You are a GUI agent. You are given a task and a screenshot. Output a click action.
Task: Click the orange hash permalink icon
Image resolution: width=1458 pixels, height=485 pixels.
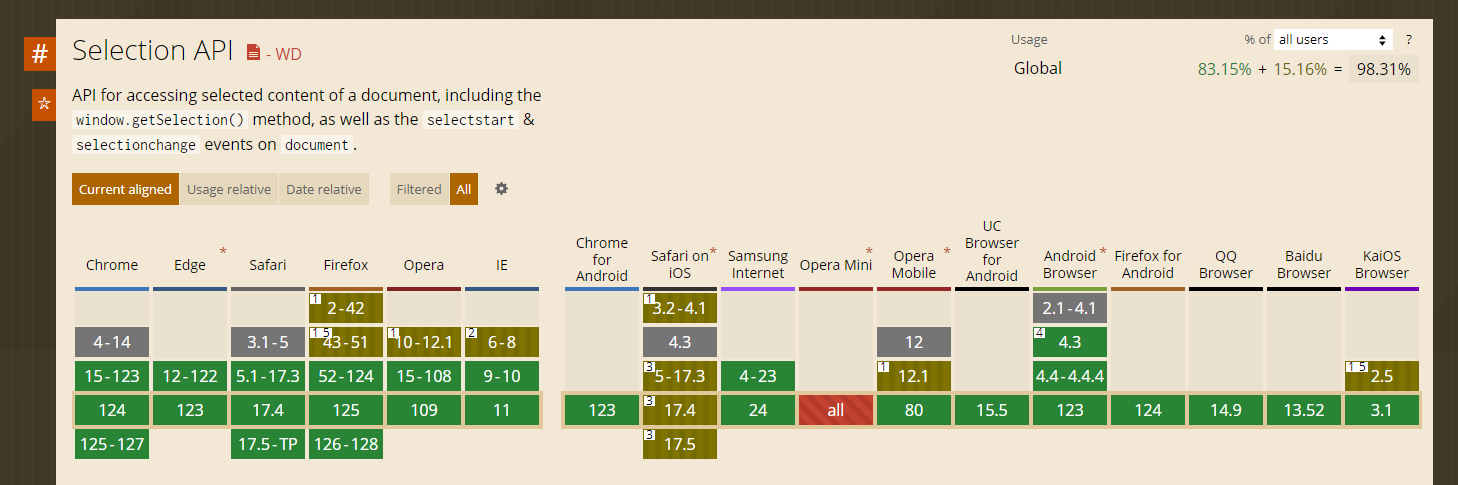click(x=40, y=54)
